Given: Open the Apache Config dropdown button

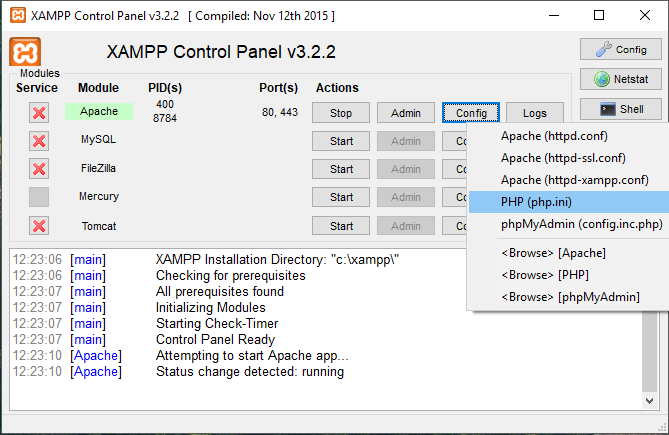Looking at the screenshot, I should click(471, 113).
